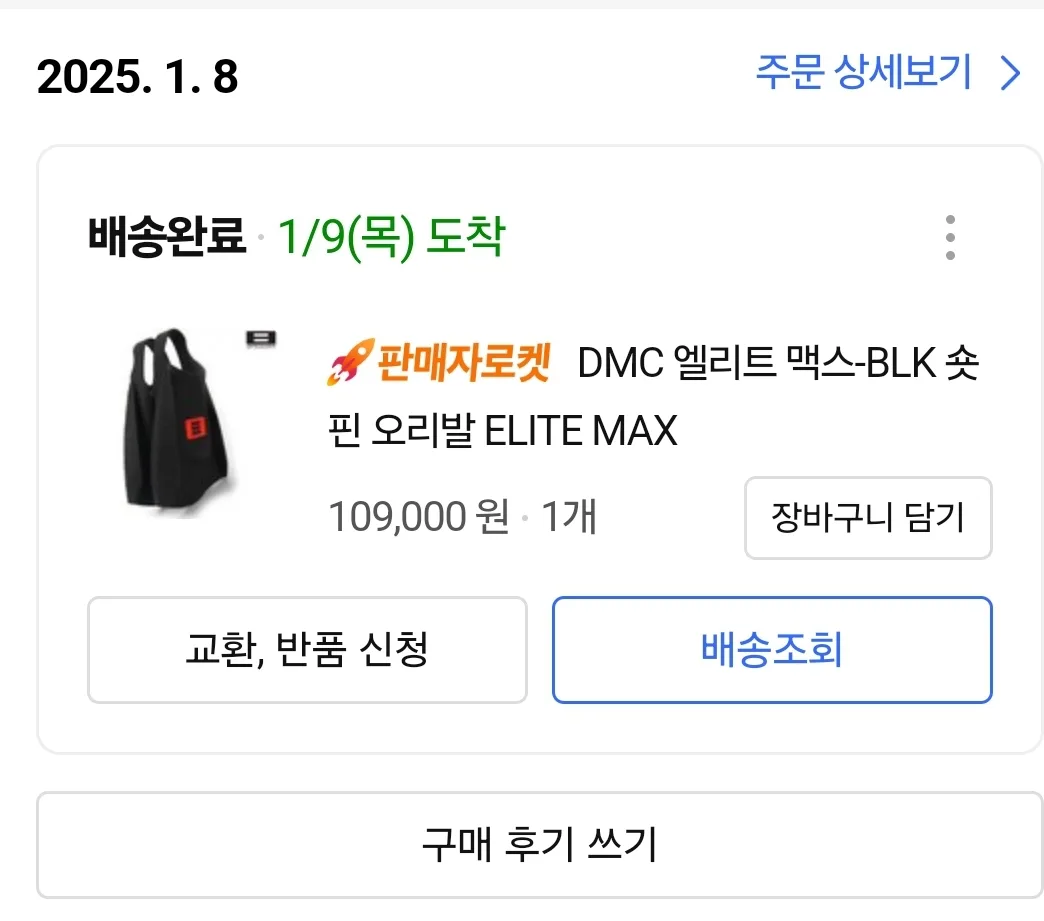Click the chevron arrow beside 주문 상세보기

[x=1011, y=74]
